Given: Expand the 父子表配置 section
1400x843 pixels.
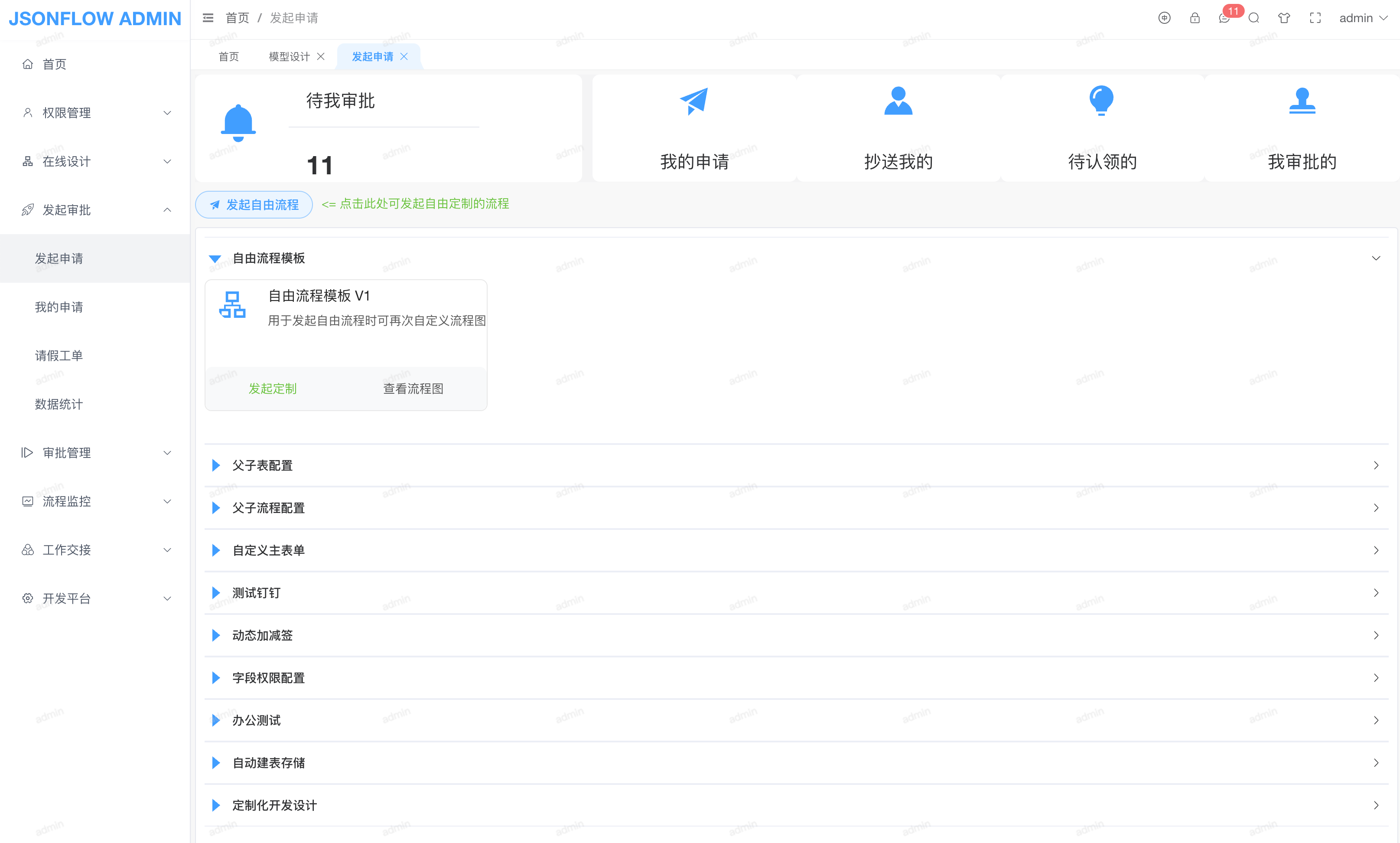Looking at the screenshot, I should (x=262, y=466).
